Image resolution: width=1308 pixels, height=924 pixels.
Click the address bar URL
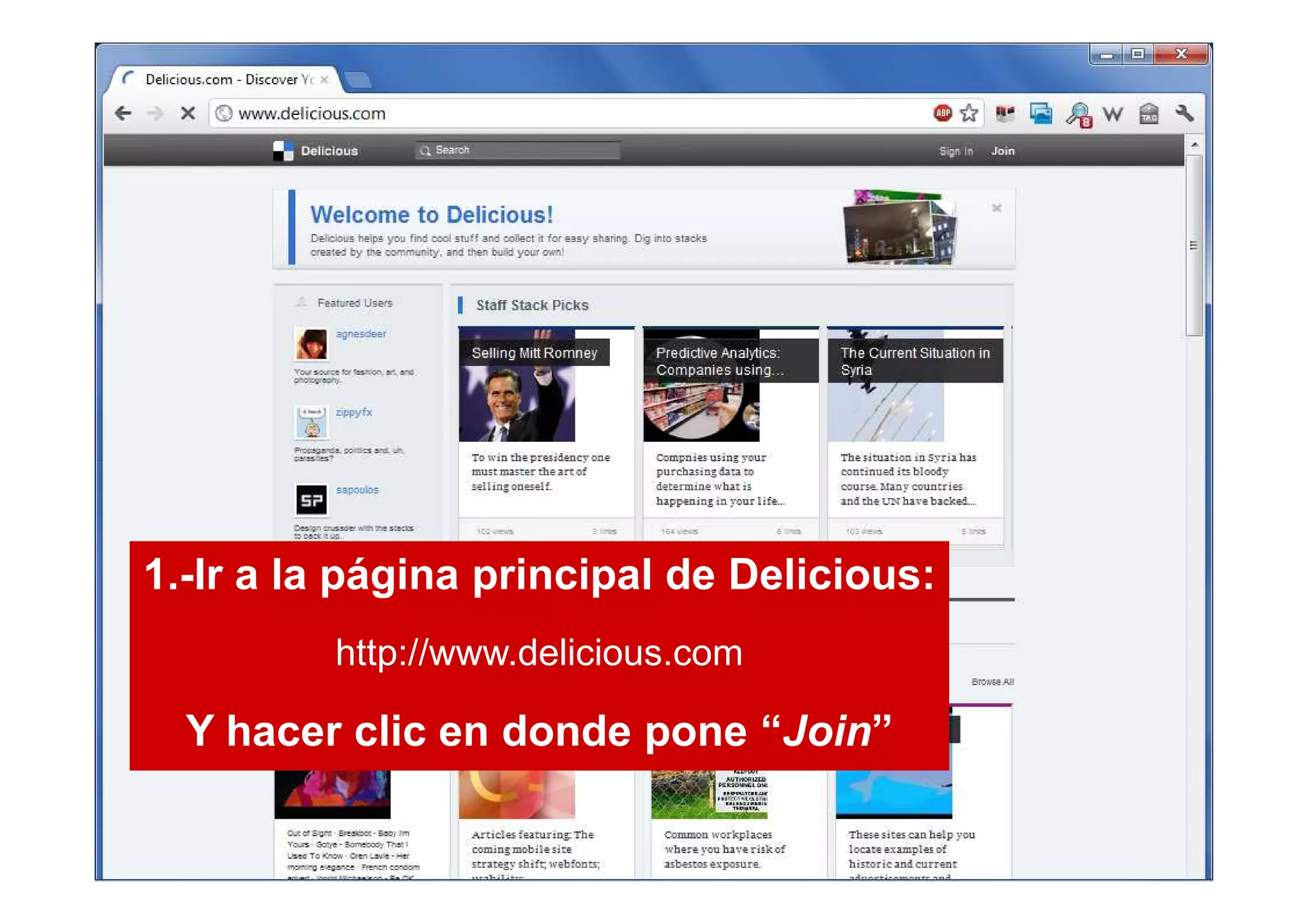point(312,114)
